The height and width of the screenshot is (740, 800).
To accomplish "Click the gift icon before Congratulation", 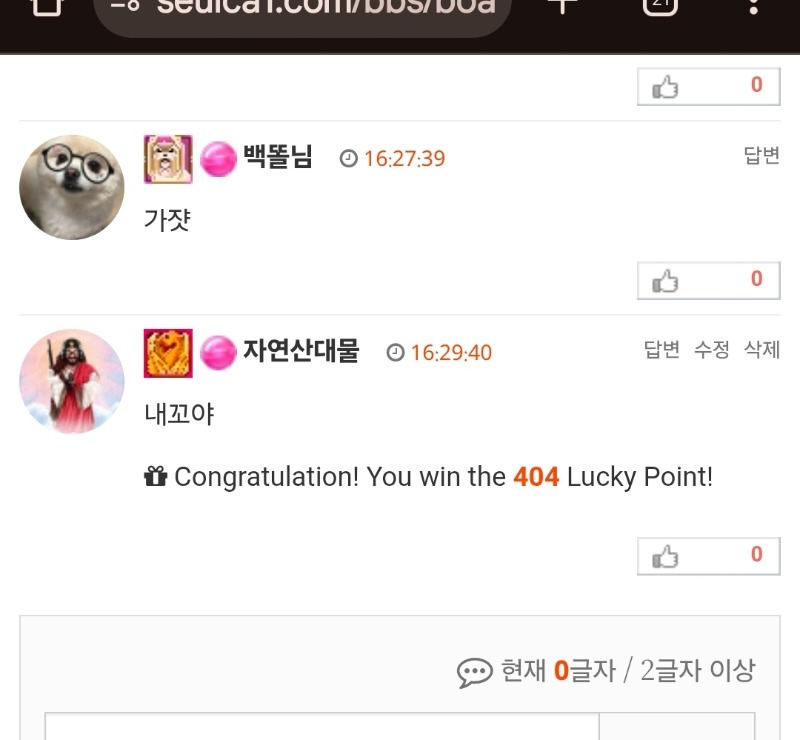I will (156, 477).
